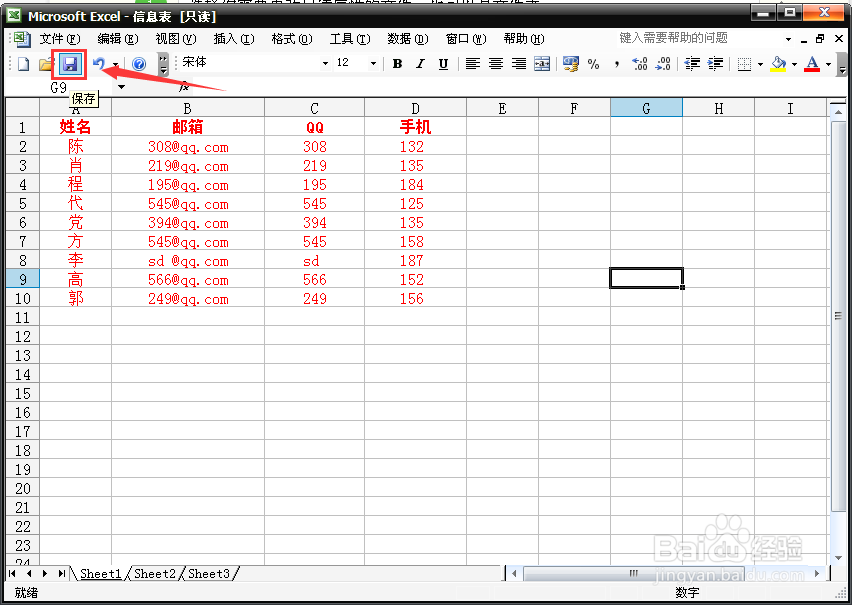Open the 编辑(E) menu
This screenshot has width=852, height=605.
[118, 39]
